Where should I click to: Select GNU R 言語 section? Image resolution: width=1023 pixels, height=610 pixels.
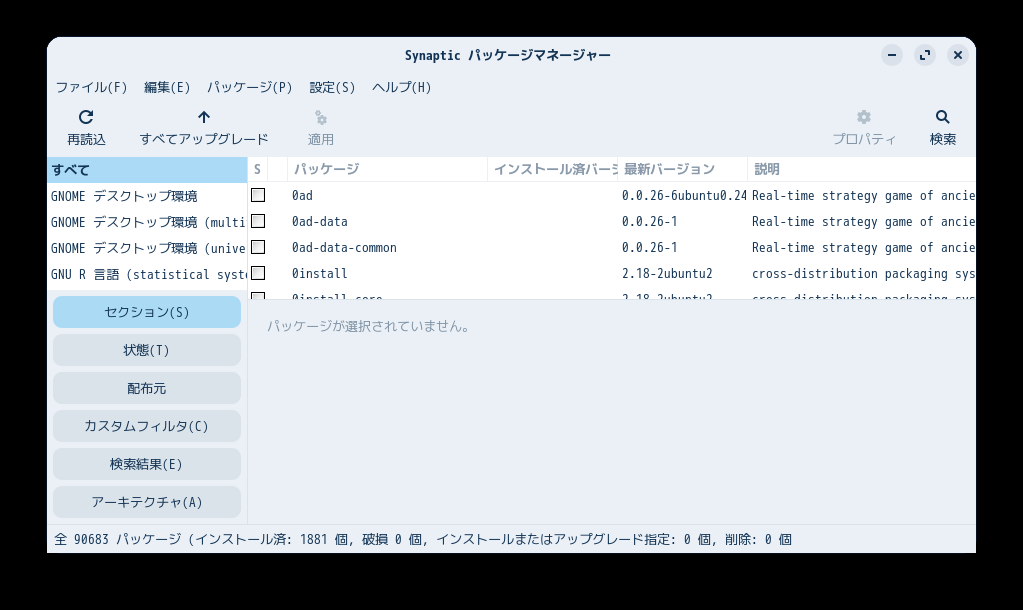(147, 274)
